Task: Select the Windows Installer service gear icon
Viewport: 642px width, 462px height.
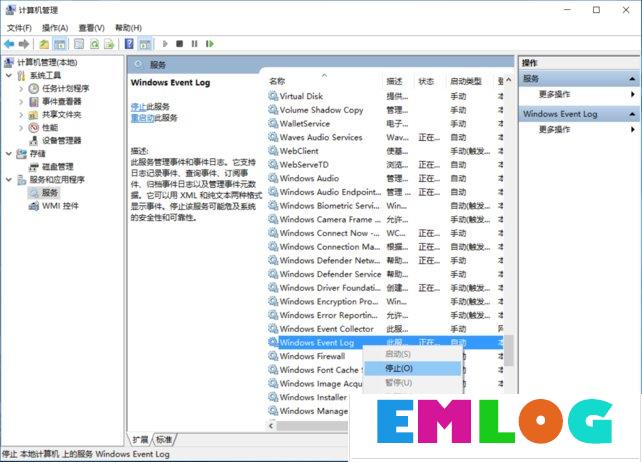Action: pos(273,397)
